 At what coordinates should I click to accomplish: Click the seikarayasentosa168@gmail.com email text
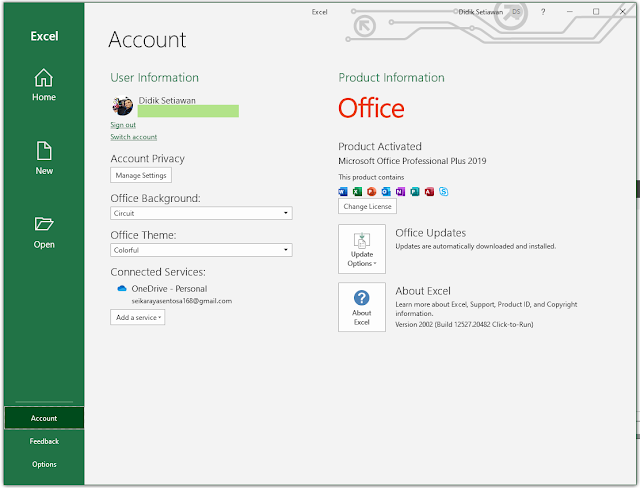coord(182,301)
